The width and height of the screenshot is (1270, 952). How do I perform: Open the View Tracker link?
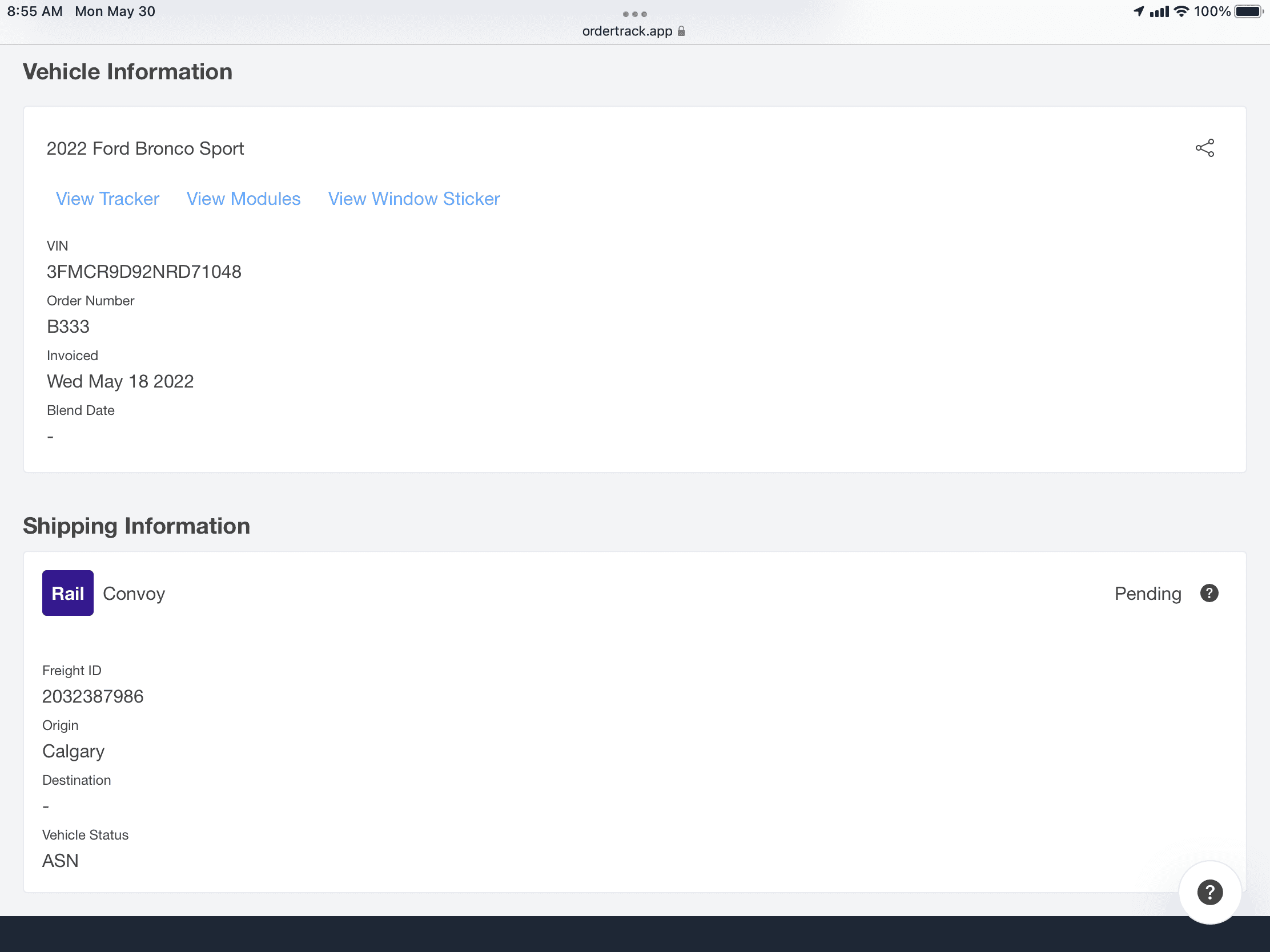pos(107,199)
